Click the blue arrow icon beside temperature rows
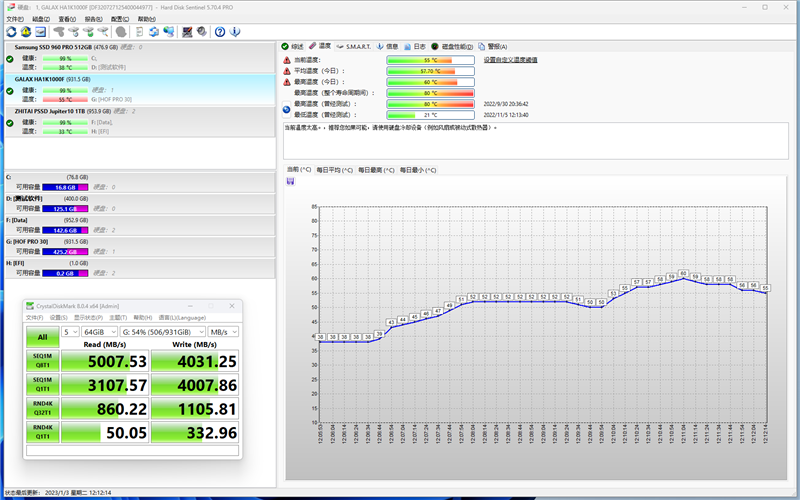The height and width of the screenshot is (500, 800). tap(287, 109)
